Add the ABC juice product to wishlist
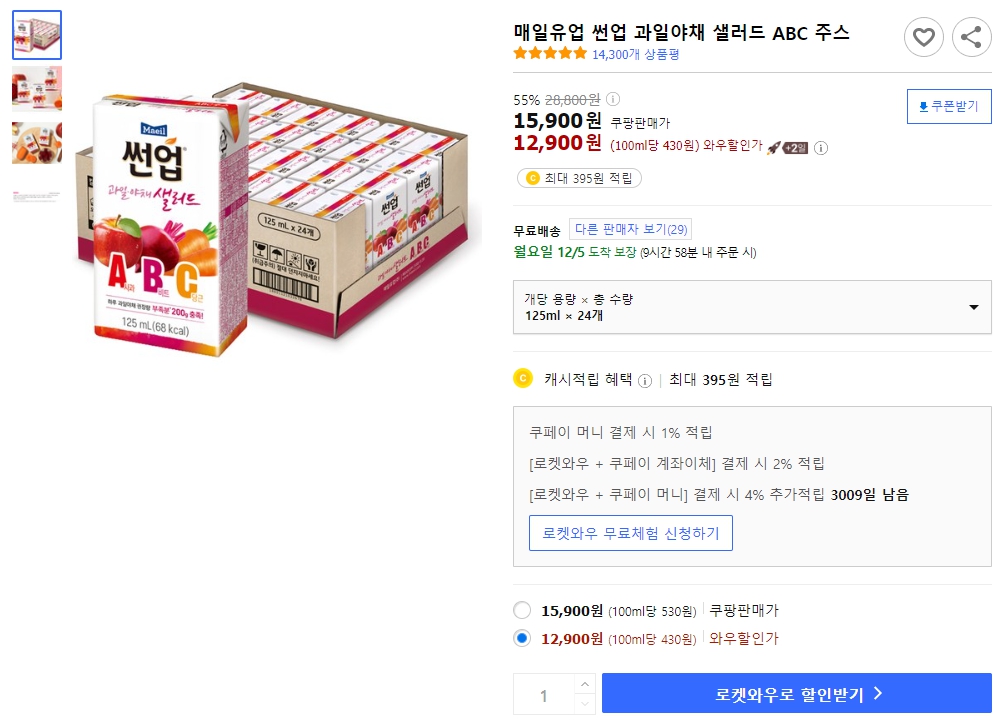This screenshot has width=999, height=723. click(923, 37)
